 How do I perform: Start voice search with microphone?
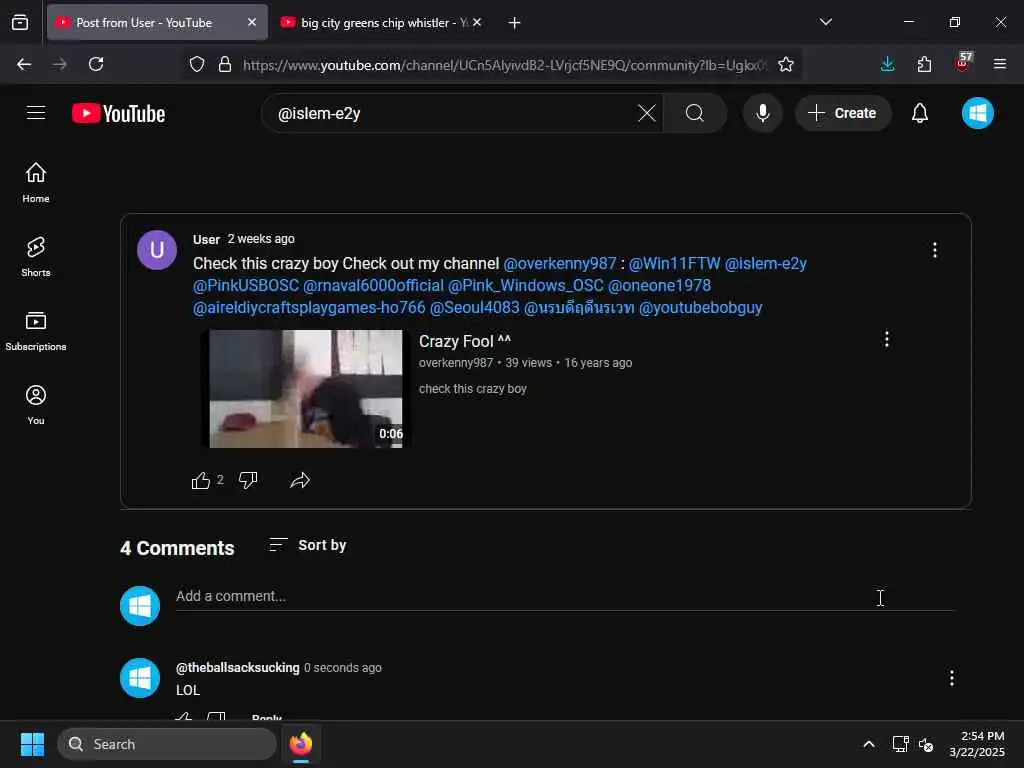(762, 113)
